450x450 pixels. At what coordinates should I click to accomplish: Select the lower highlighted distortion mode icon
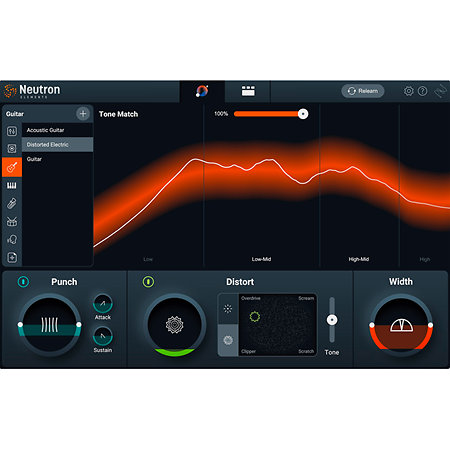(x=228, y=340)
